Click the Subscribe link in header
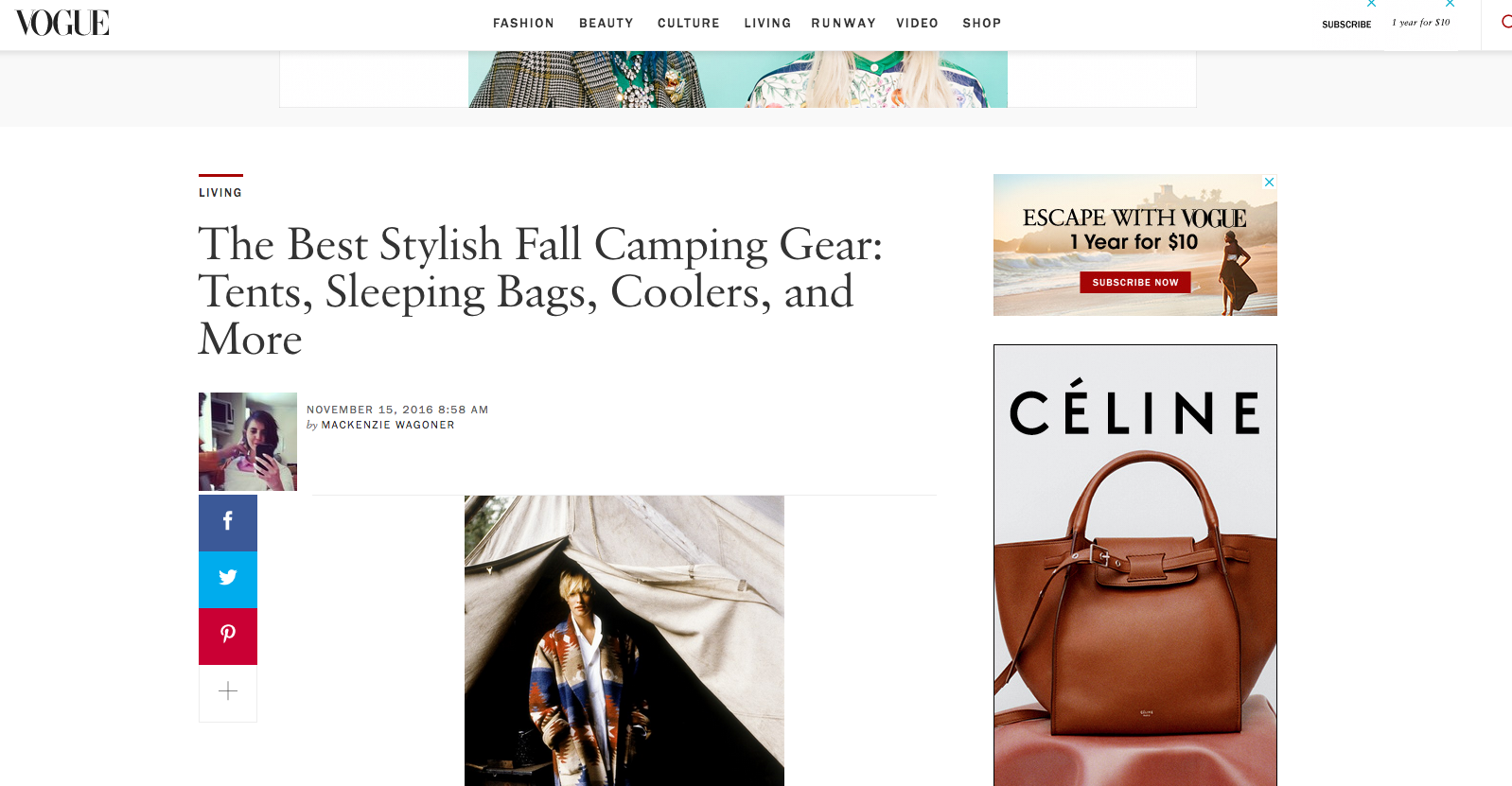The image size is (1512, 786). tap(1346, 25)
